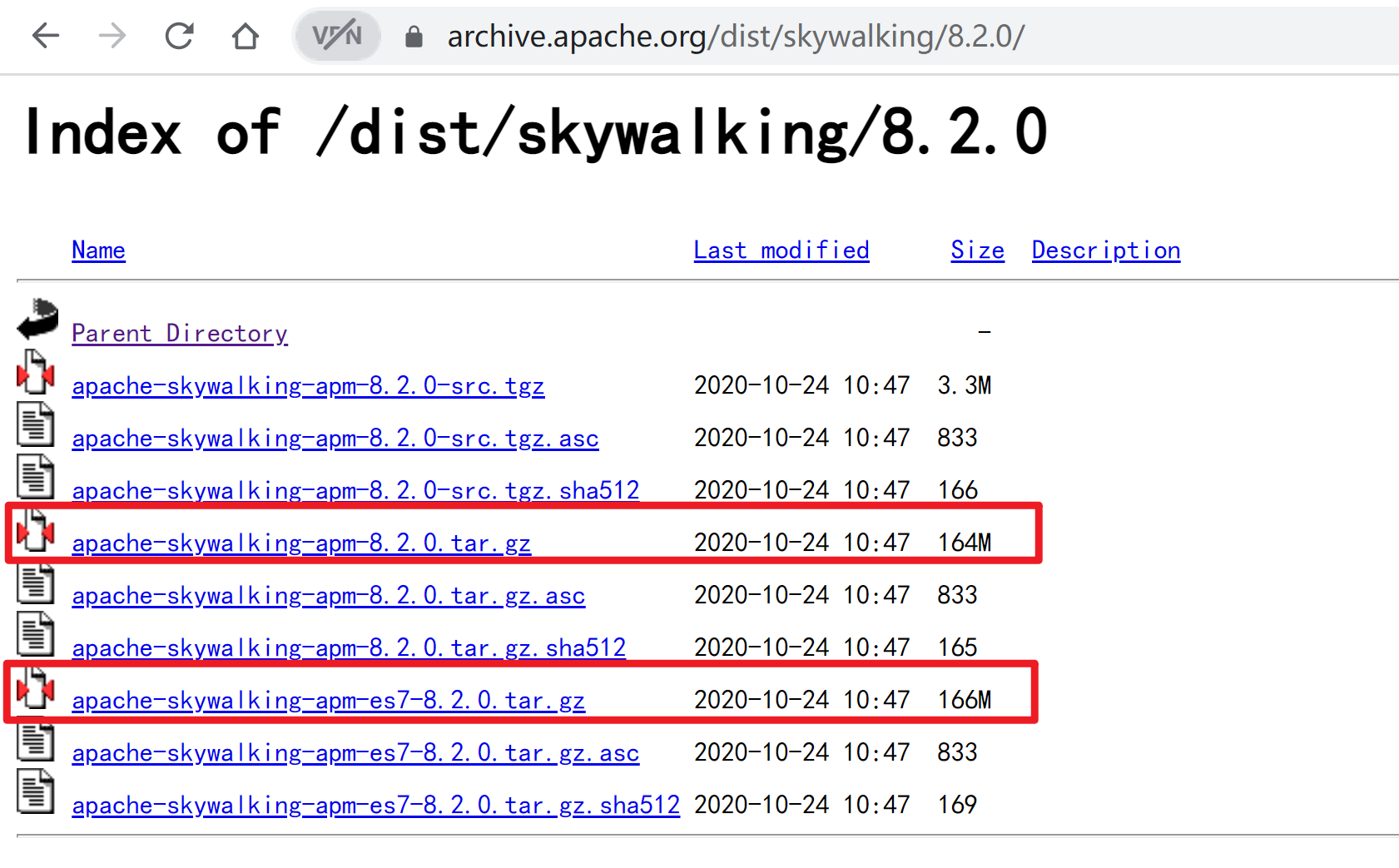Click the document icon for apm-8.2.0.tar.gz.sha512
1399x868 pixels.
tap(36, 633)
